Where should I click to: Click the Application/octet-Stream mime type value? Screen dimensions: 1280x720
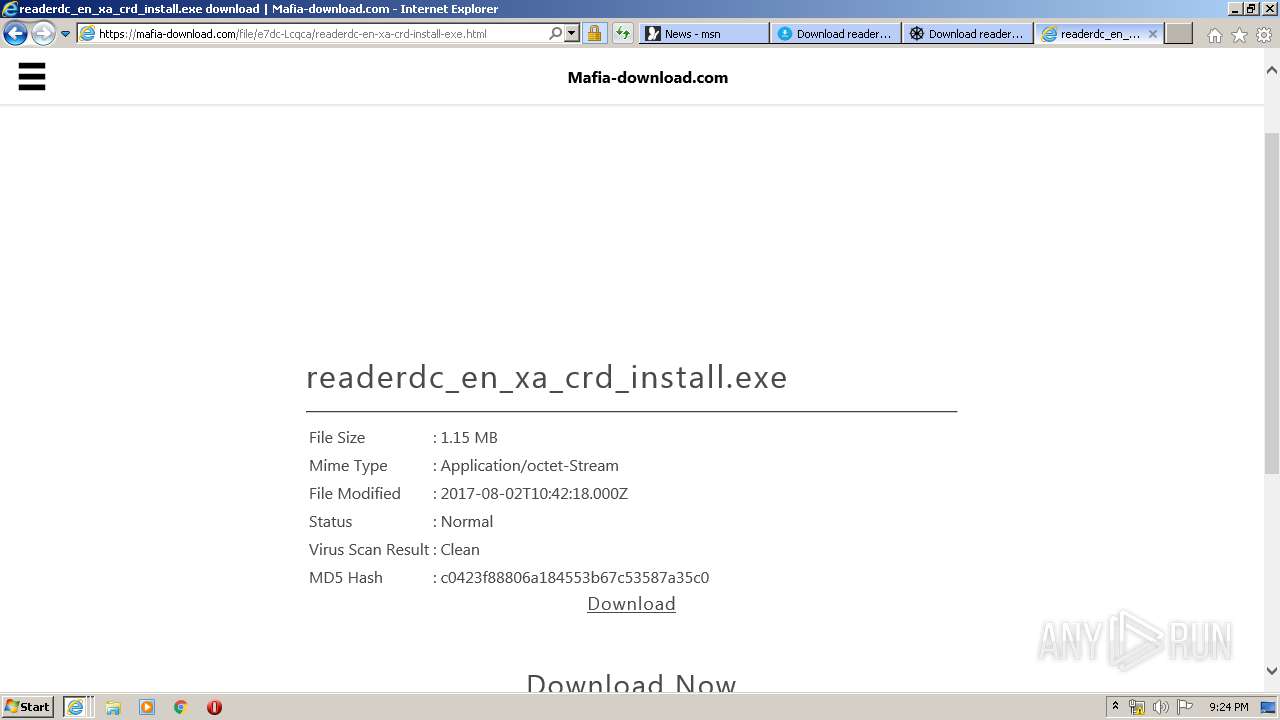click(x=529, y=465)
